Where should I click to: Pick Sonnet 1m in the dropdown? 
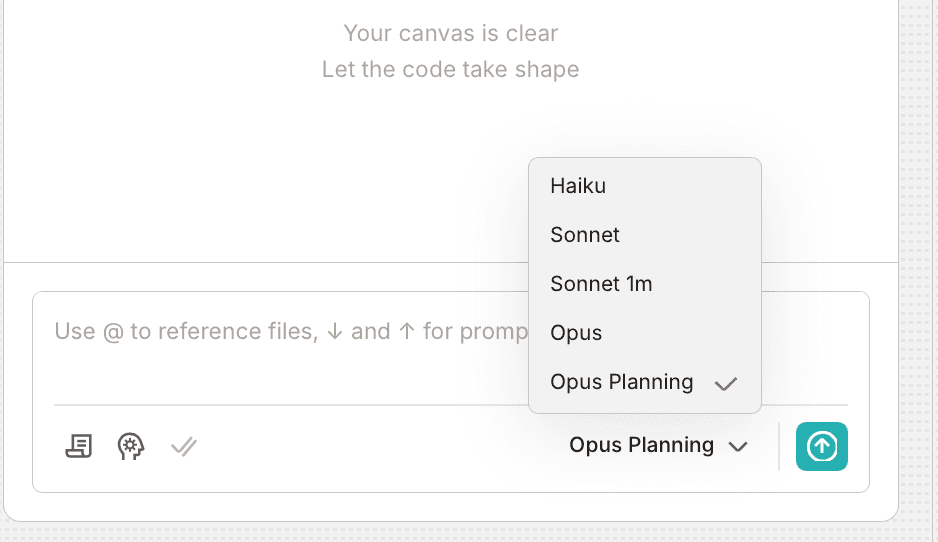click(x=601, y=284)
